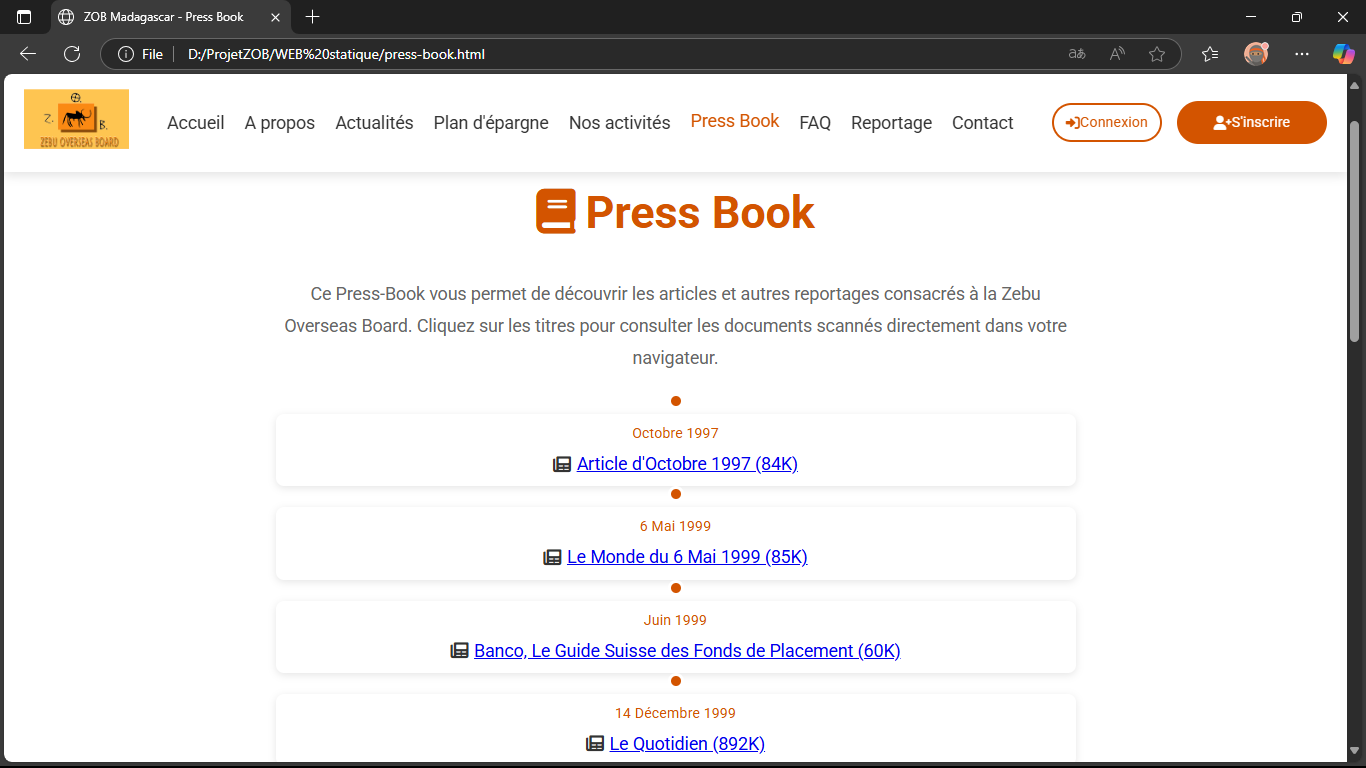This screenshot has width=1366, height=768.
Task: View the File site information icon
Action: [x=140, y=54]
